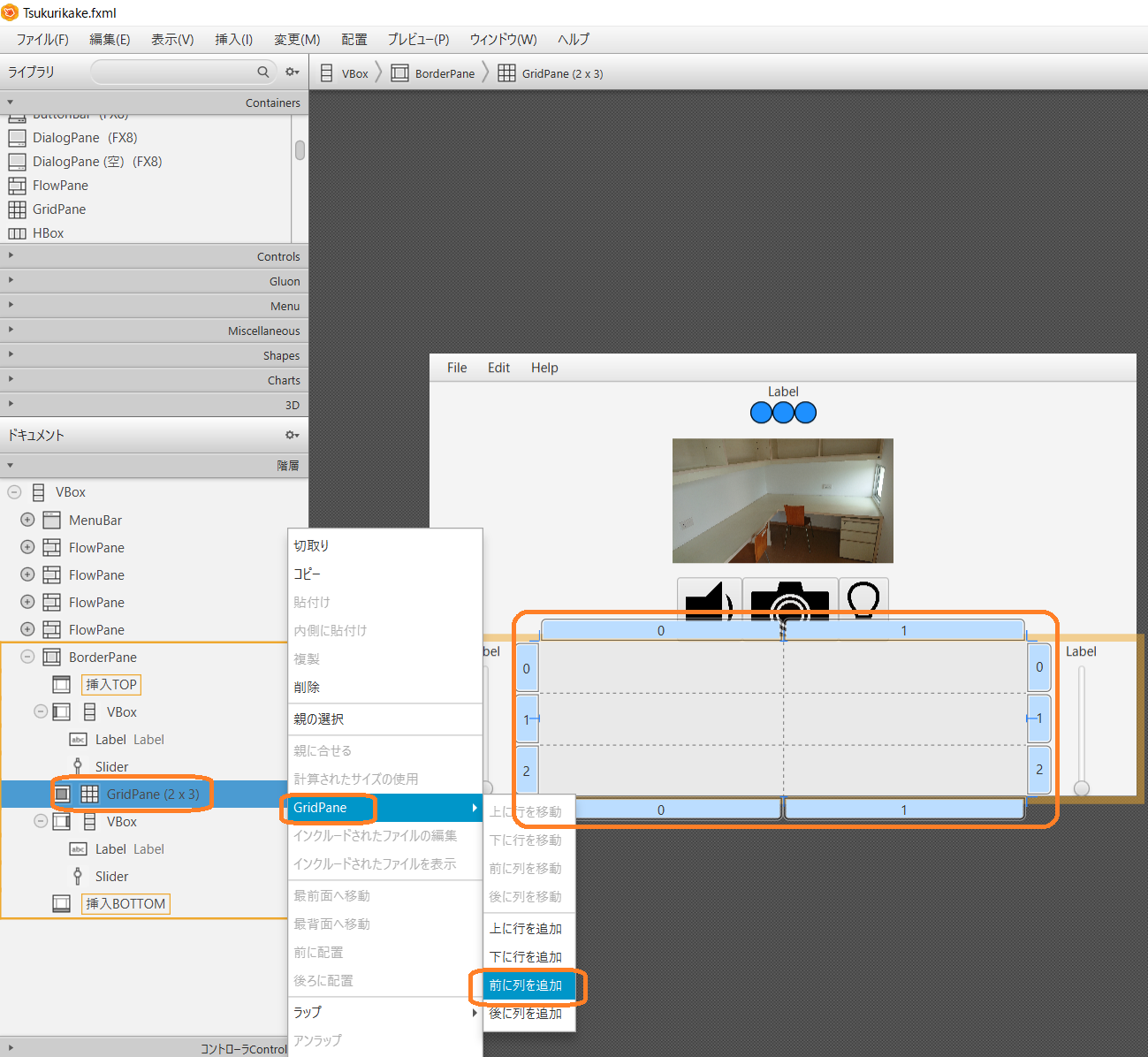Click the room photo image in preview
The height and width of the screenshot is (1057, 1148).
click(783, 500)
